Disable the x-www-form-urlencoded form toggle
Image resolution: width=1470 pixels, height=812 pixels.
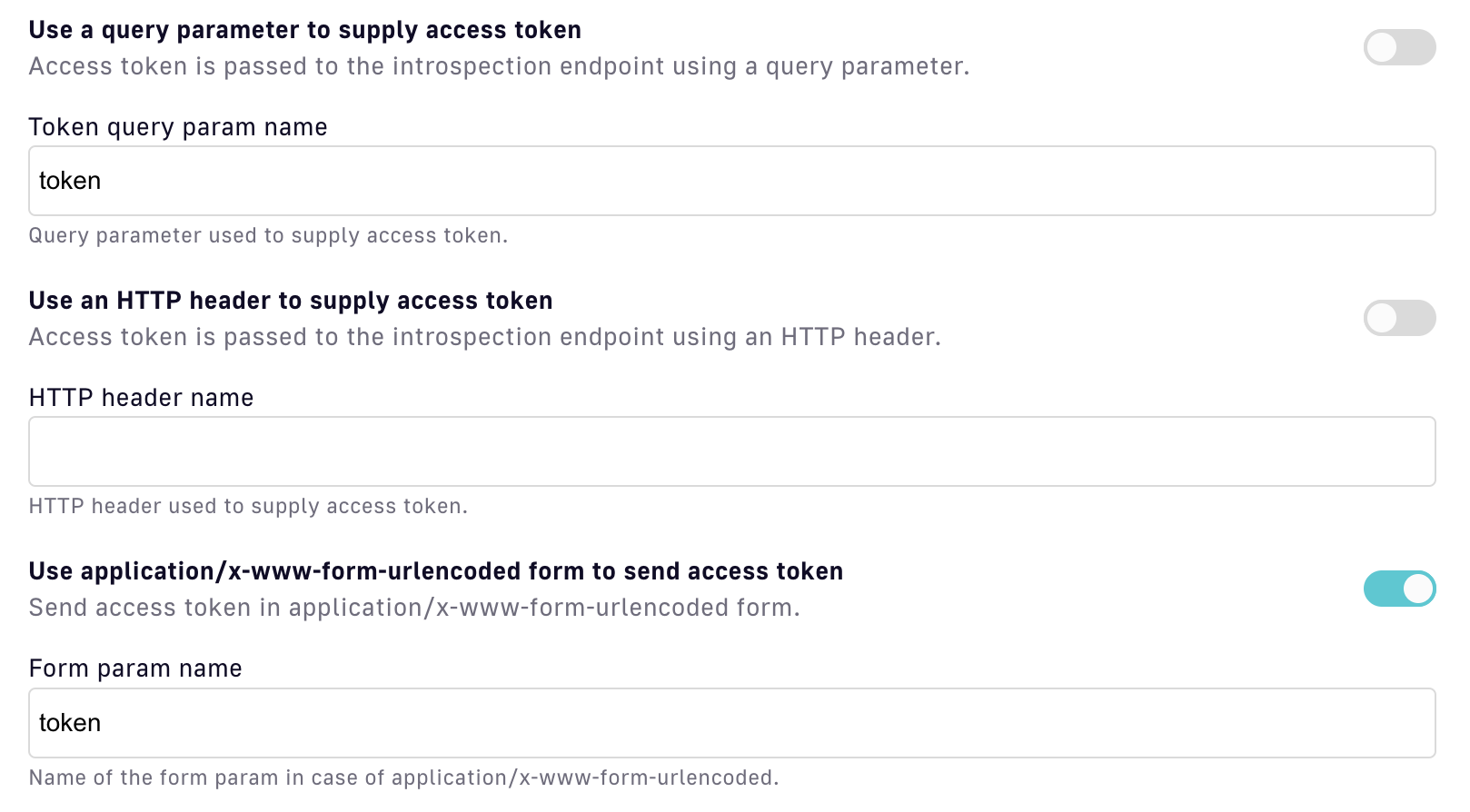coord(1398,589)
